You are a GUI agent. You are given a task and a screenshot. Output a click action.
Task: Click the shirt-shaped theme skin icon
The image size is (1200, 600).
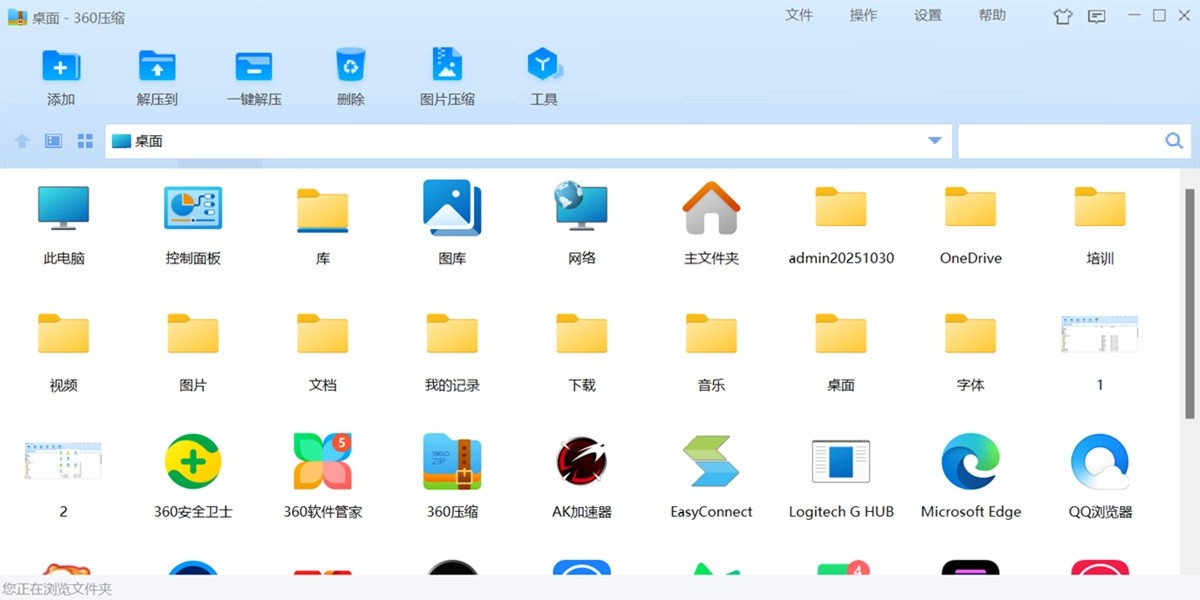pos(1062,16)
